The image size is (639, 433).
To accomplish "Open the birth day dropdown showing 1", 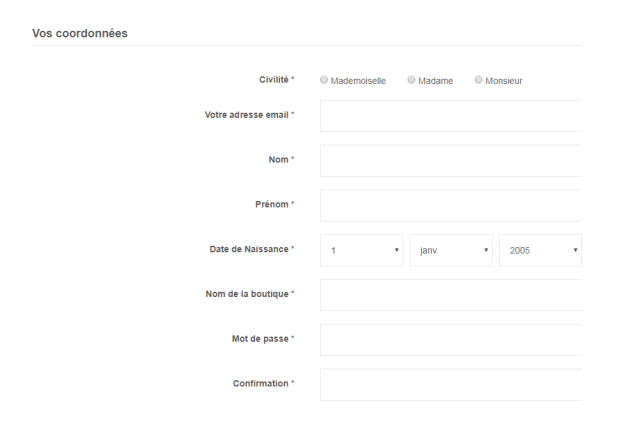I will tap(361, 250).
